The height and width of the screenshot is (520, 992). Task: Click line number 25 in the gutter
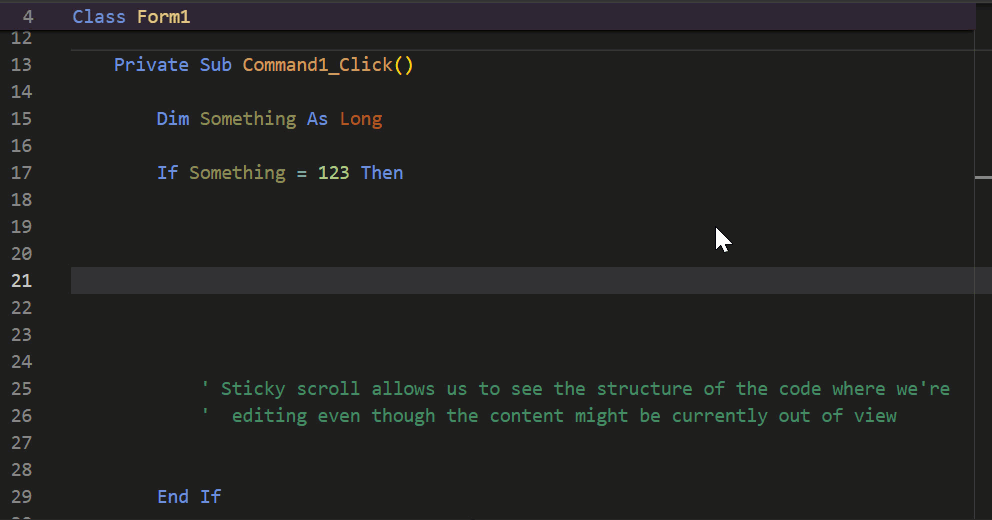click(21, 388)
